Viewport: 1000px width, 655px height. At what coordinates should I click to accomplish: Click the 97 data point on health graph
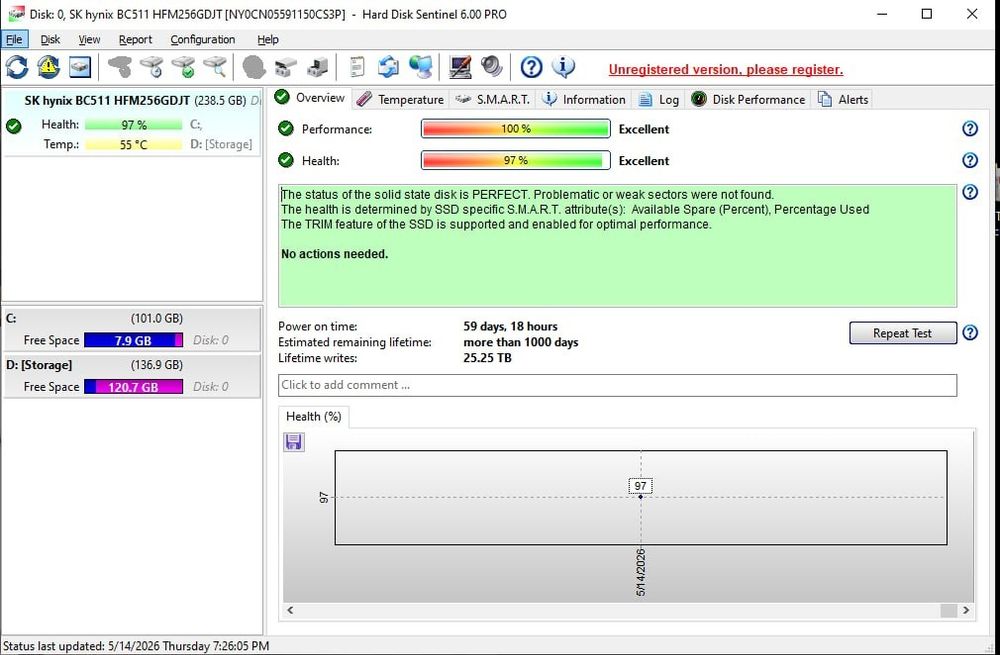point(640,496)
